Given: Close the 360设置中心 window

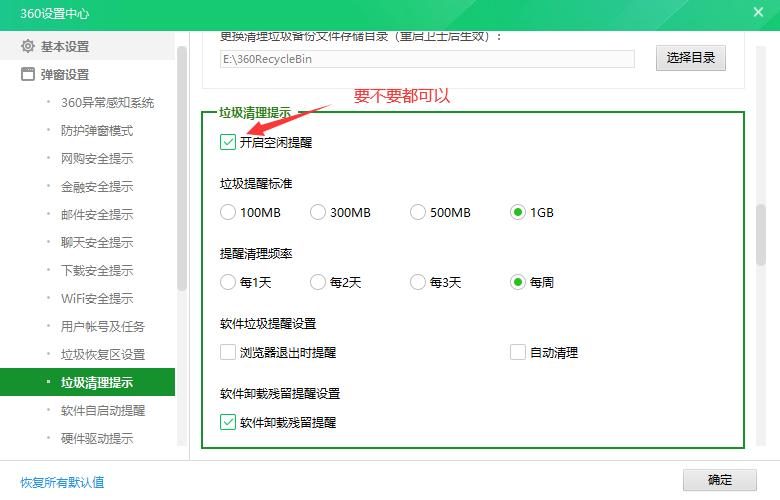Looking at the screenshot, I should 758,12.
